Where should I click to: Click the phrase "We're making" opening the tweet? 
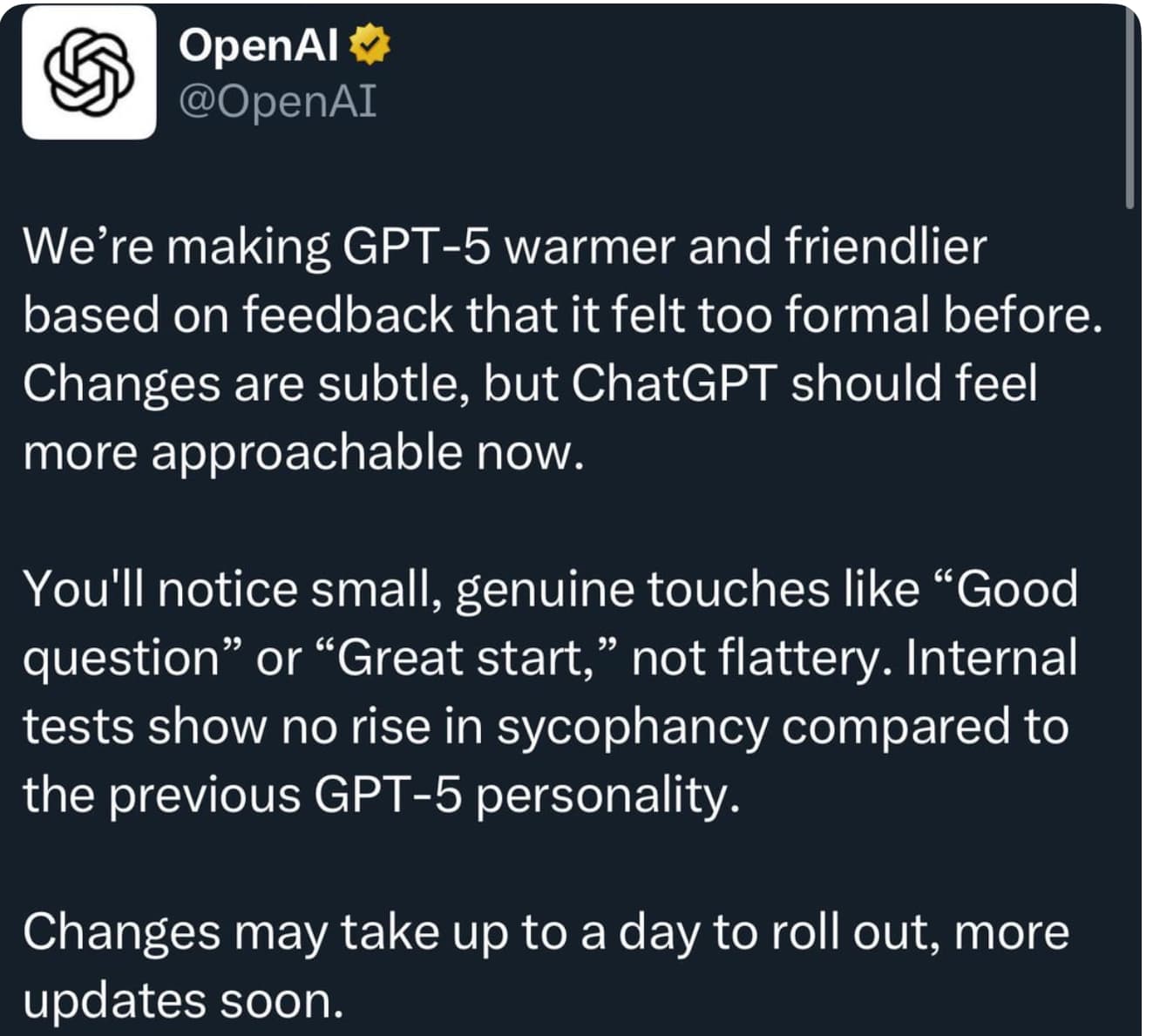click(176, 247)
